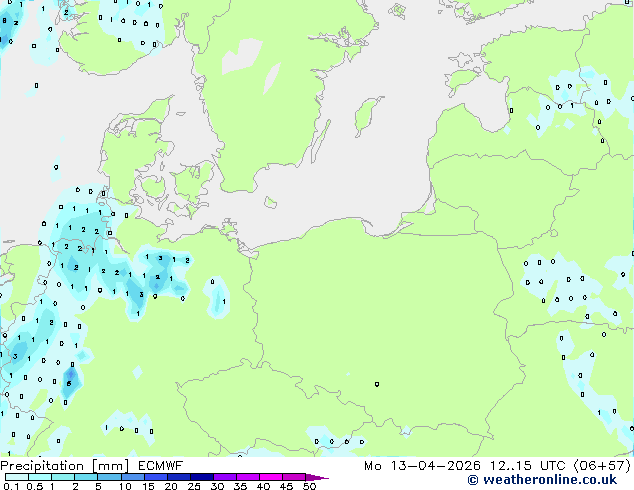Click the 'Mo 13-04-2026 12..15 UTC (06+57)' timestamp

pyautogui.click(x=497, y=466)
